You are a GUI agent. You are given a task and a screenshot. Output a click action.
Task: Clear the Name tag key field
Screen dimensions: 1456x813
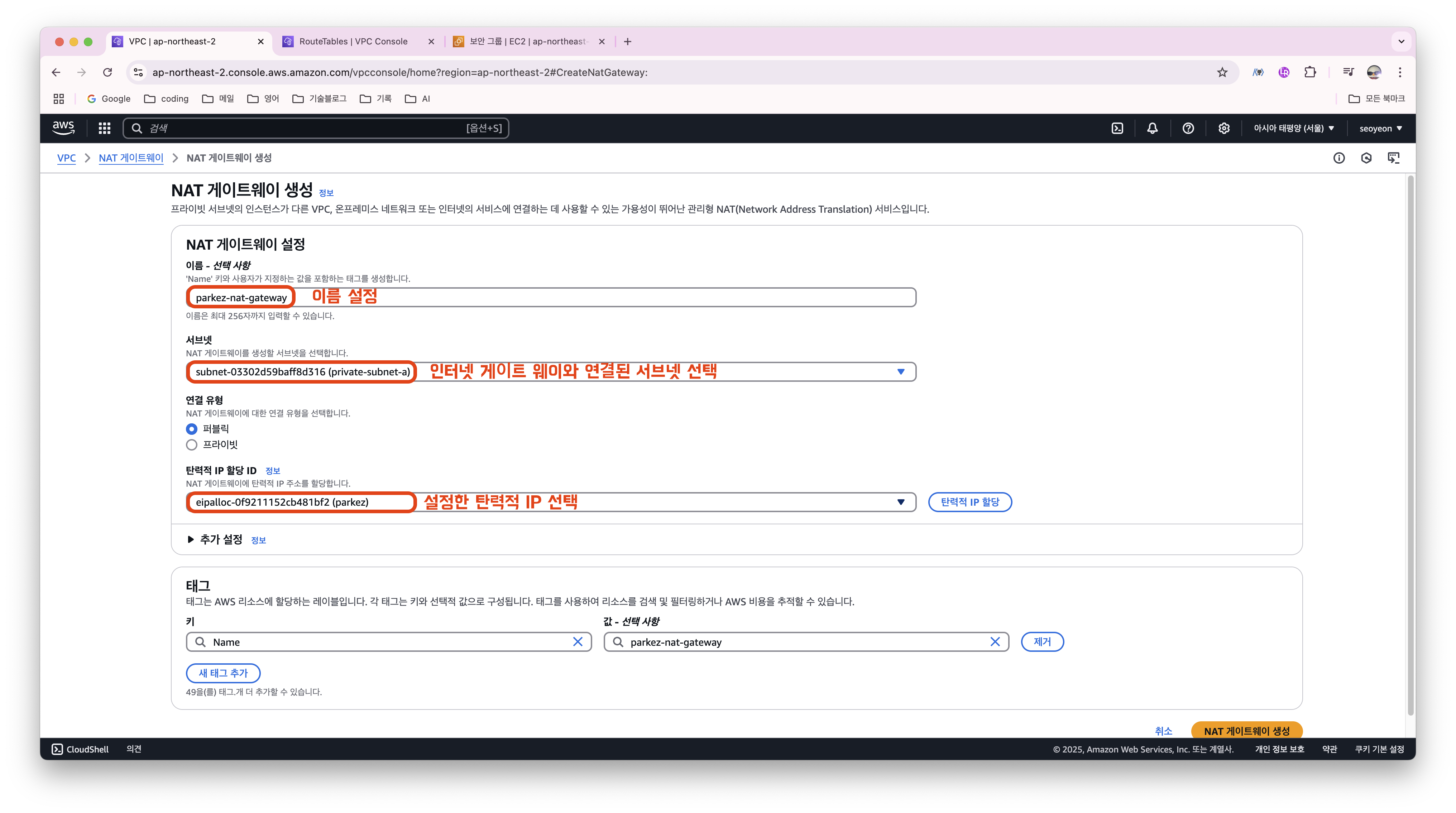pos(578,642)
